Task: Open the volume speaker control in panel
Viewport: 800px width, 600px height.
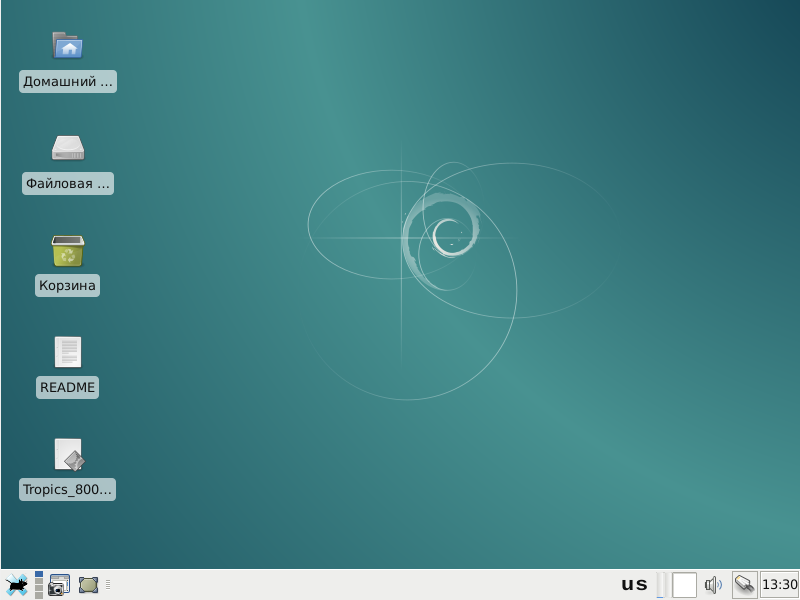Action: (x=713, y=585)
